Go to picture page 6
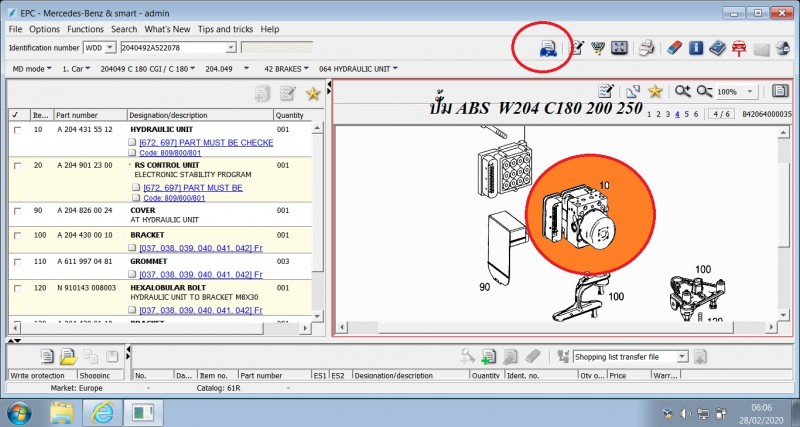800x427 pixels. pyautogui.click(x=696, y=114)
